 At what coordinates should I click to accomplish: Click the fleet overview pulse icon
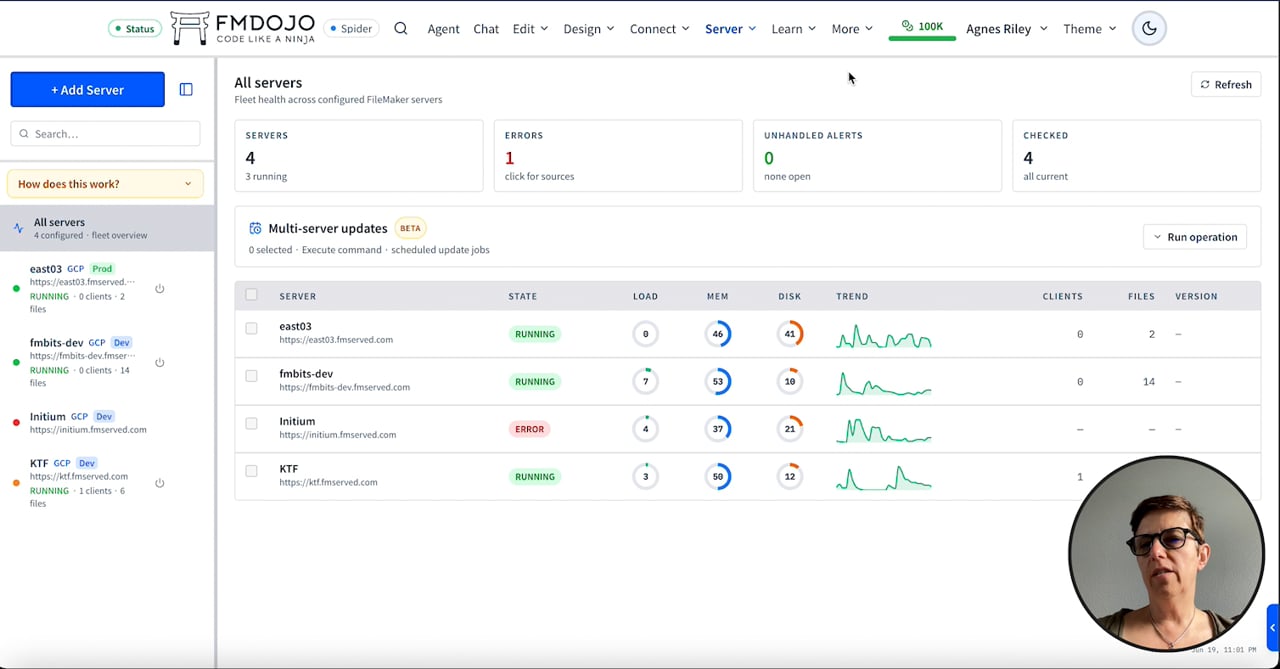pos(18,228)
